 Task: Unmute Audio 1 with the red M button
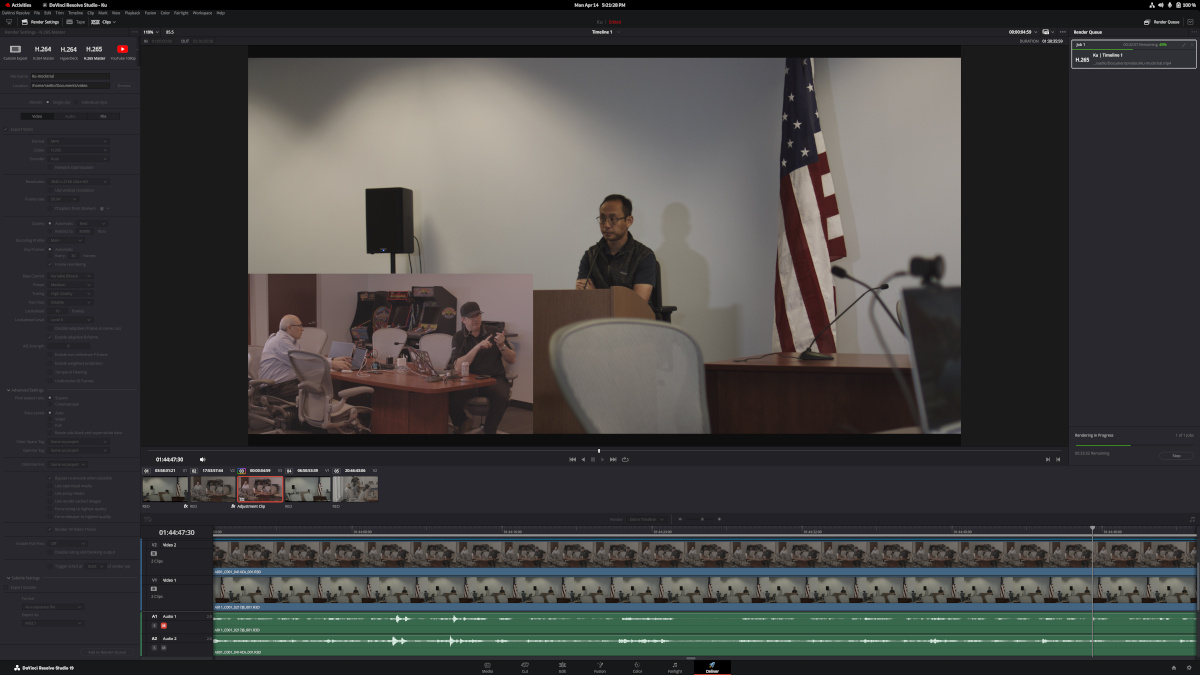pyautogui.click(x=163, y=625)
